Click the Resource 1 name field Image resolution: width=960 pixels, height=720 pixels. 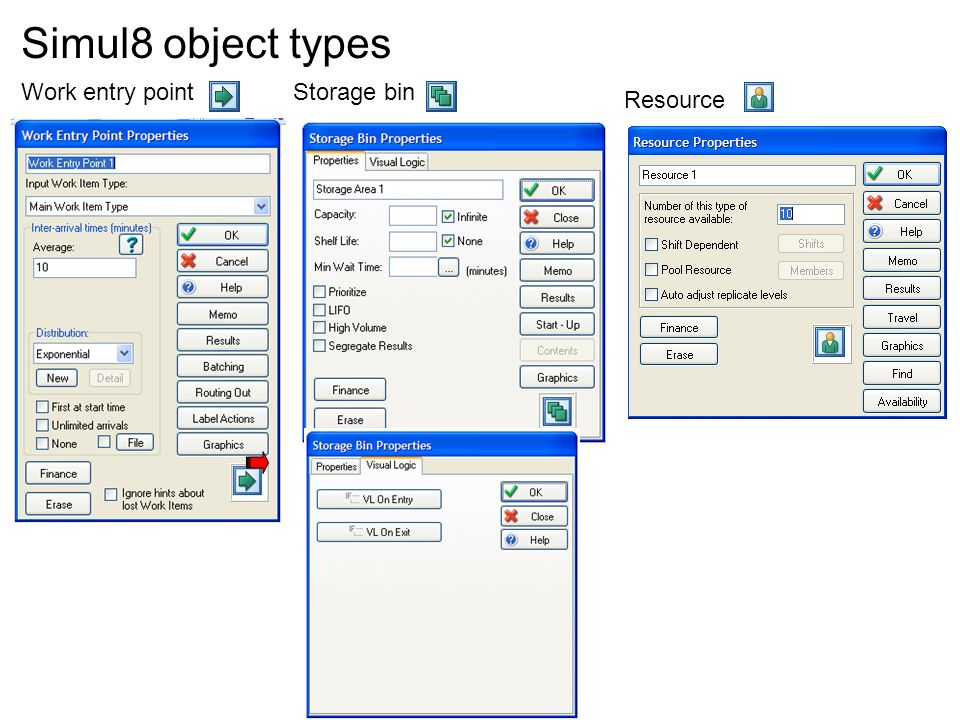coord(747,175)
